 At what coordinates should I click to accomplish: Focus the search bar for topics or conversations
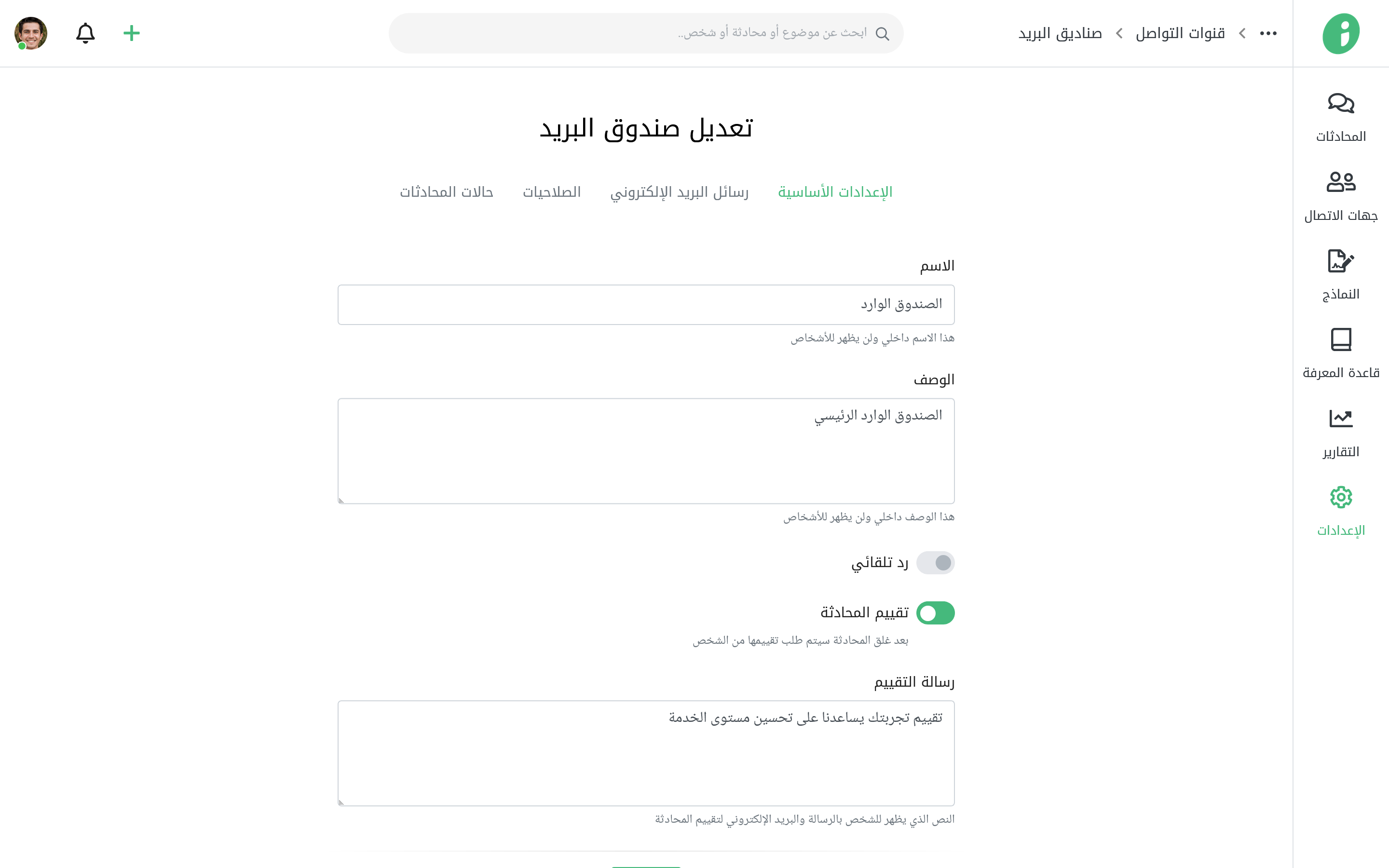[x=646, y=33]
